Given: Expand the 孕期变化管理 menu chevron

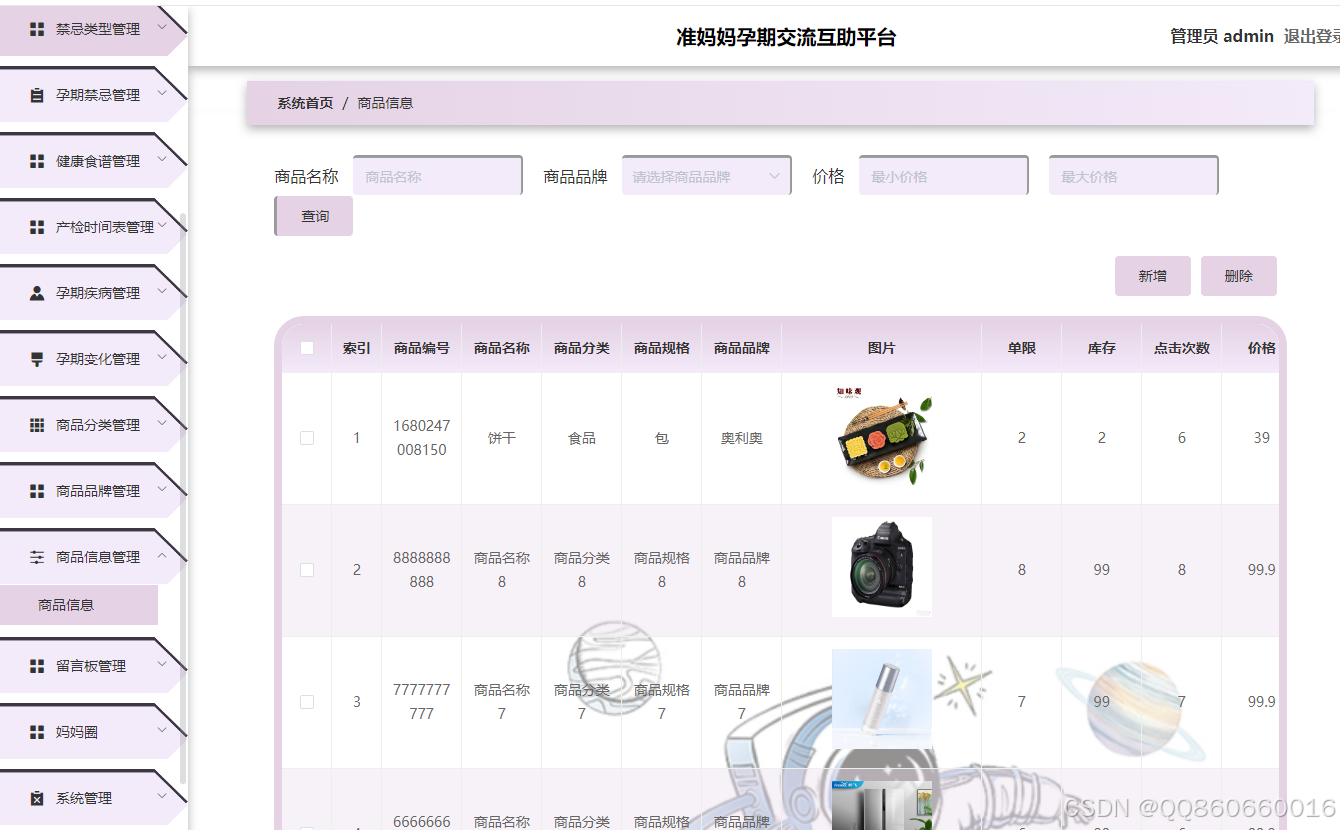Looking at the screenshot, I should [162, 358].
